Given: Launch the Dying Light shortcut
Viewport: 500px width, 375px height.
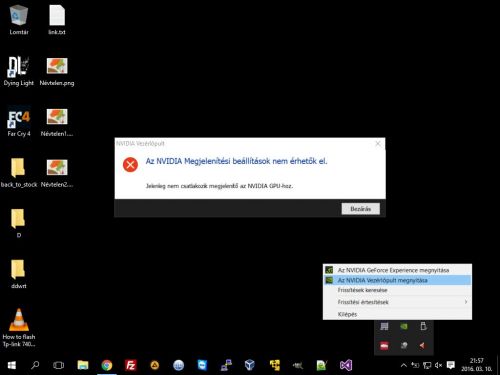Looking at the screenshot, I should pos(19,71).
